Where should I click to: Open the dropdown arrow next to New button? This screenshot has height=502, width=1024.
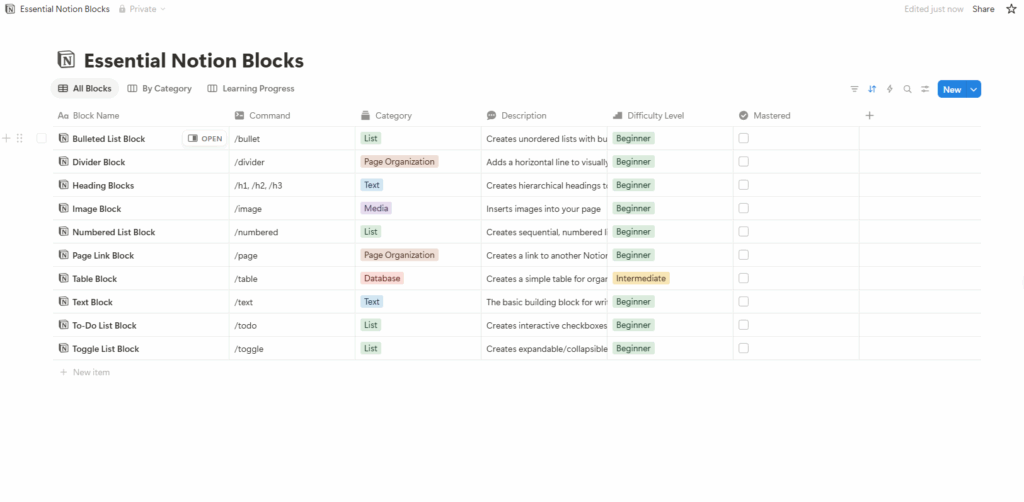tap(974, 89)
